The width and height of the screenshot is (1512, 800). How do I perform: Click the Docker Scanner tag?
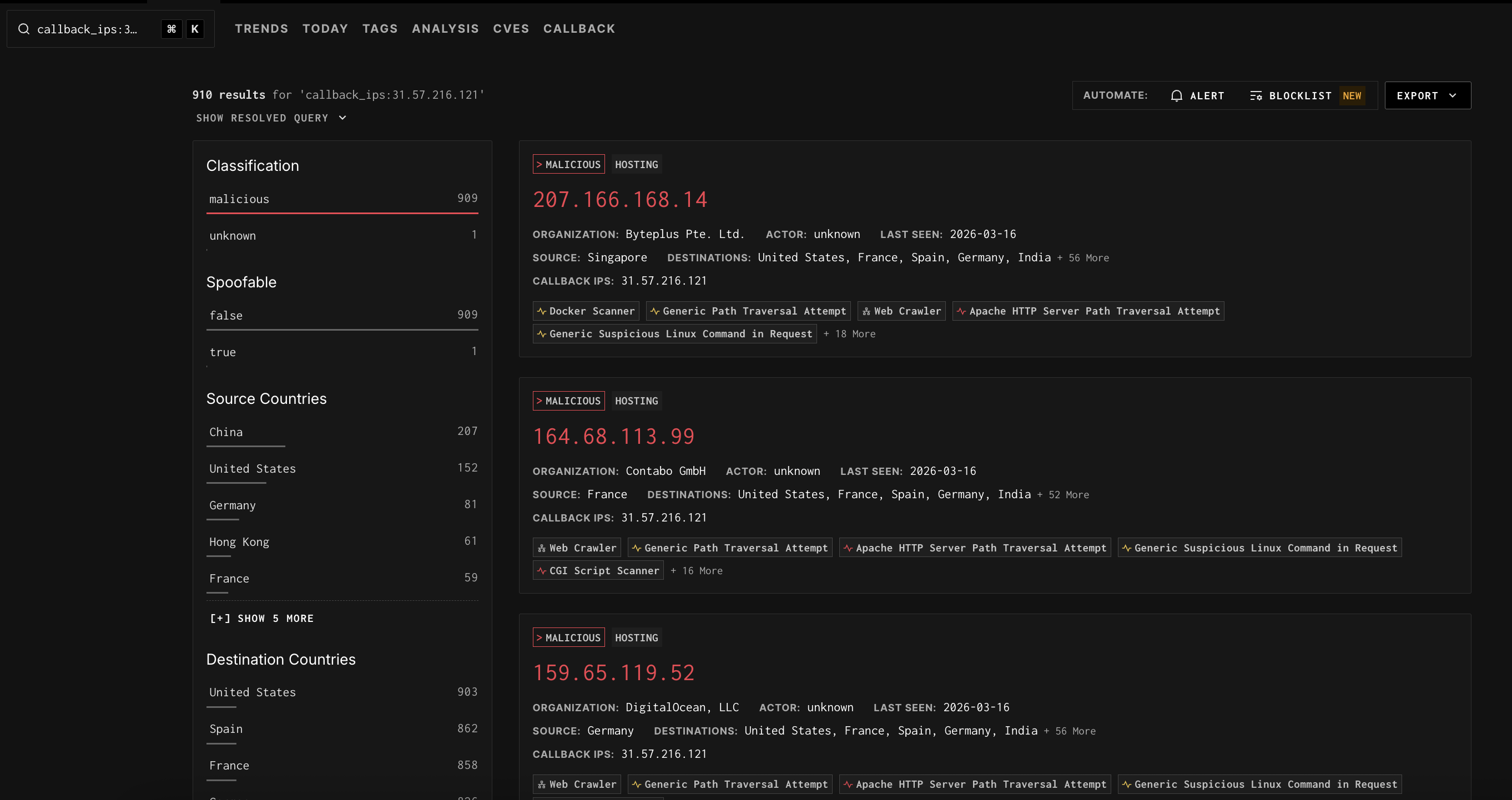(x=585, y=311)
